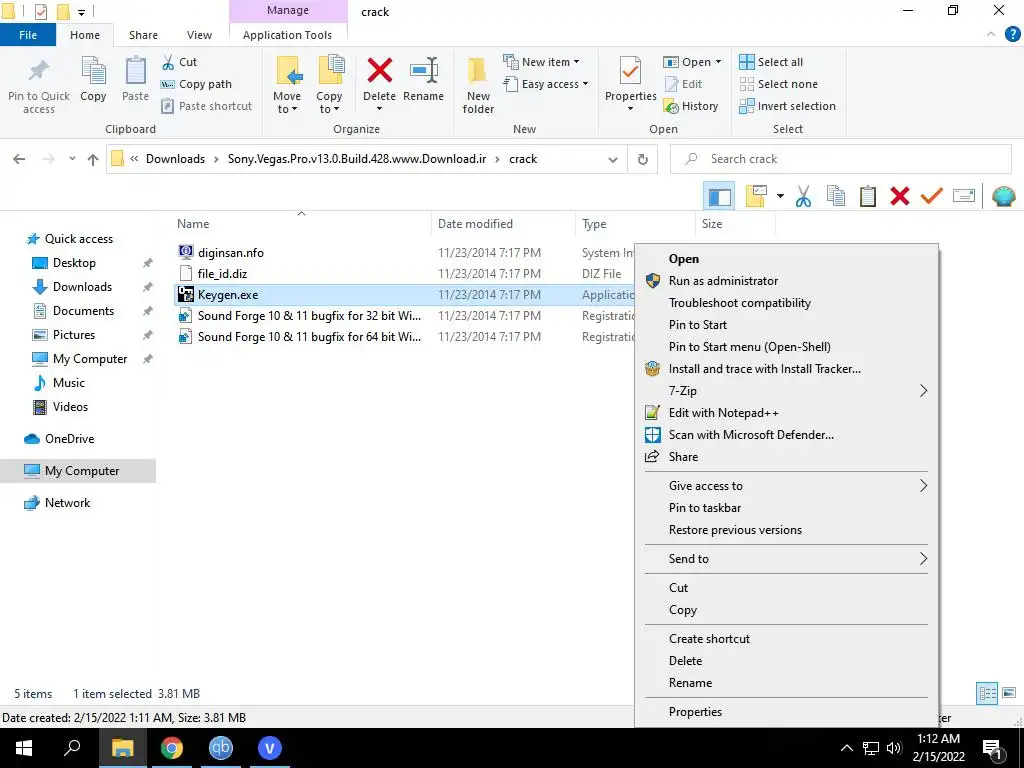Screen dimensions: 1024x768
Task: Click Copy path in Clipboard group
Action: [x=196, y=84]
